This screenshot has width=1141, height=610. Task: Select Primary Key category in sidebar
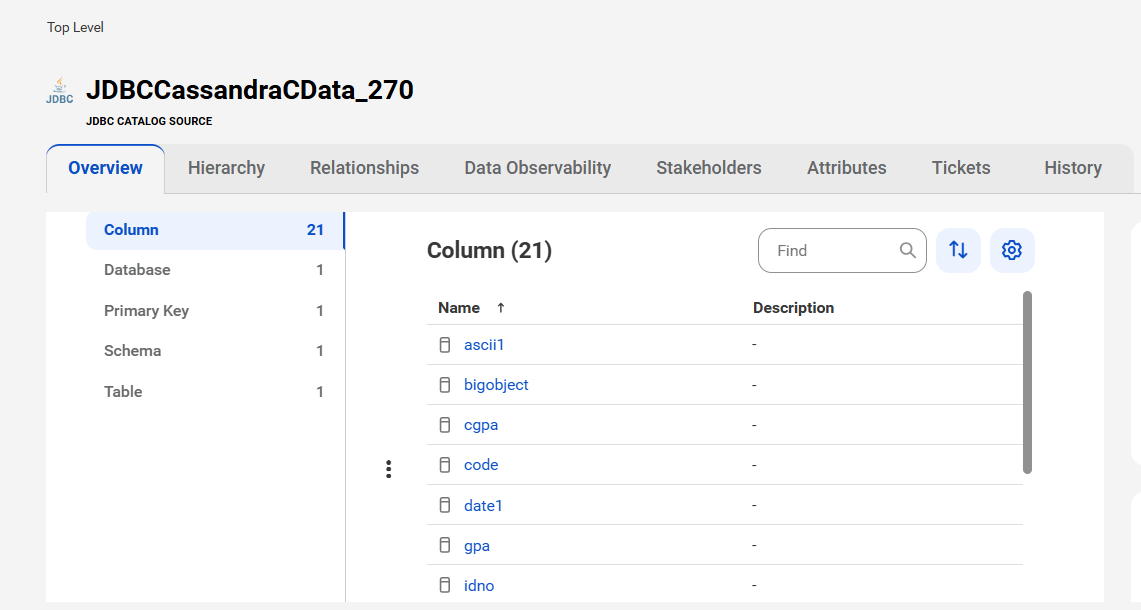point(215,311)
